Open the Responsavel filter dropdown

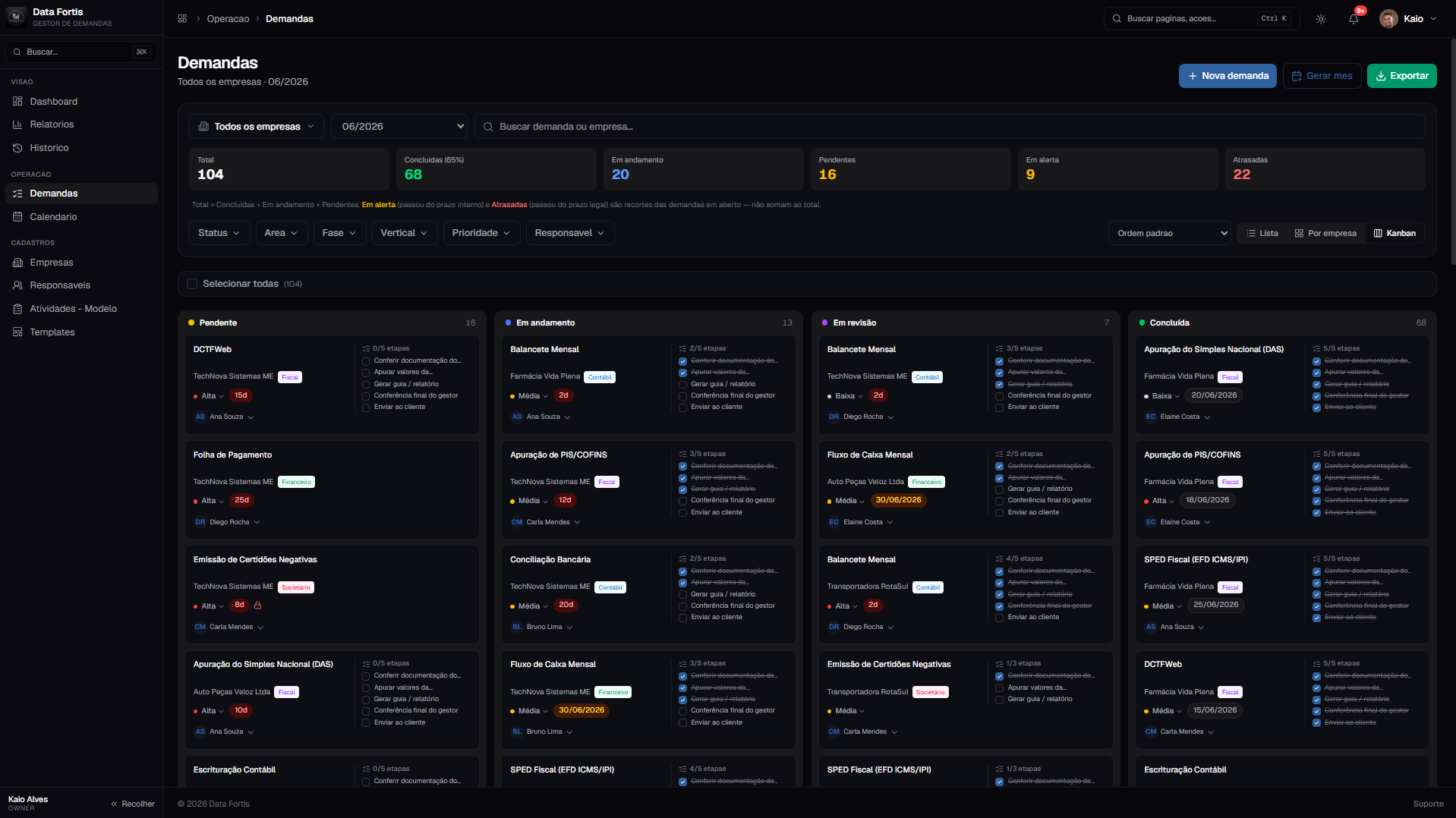coord(569,233)
